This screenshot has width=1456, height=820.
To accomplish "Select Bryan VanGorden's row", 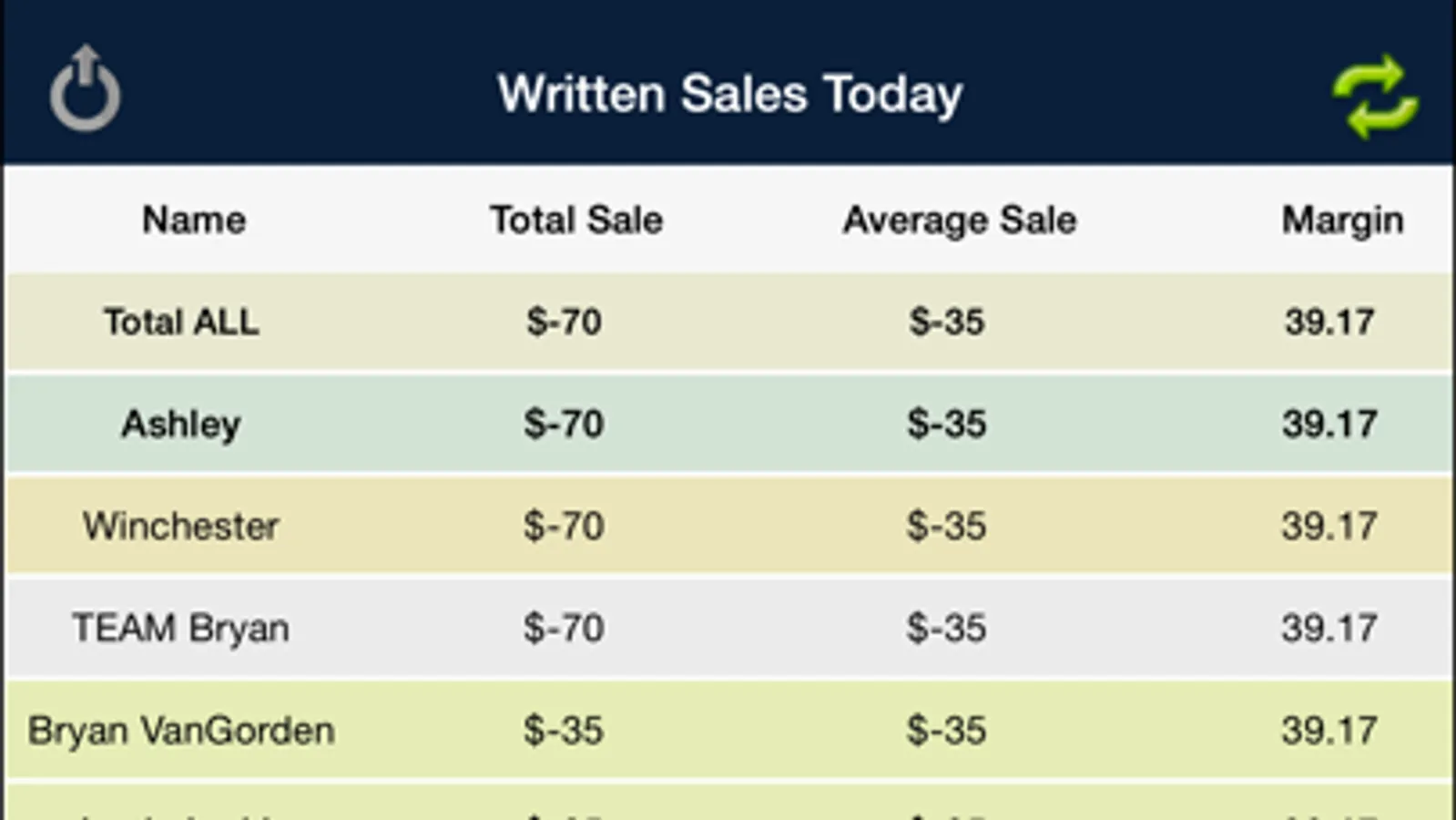I will coord(181,731).
